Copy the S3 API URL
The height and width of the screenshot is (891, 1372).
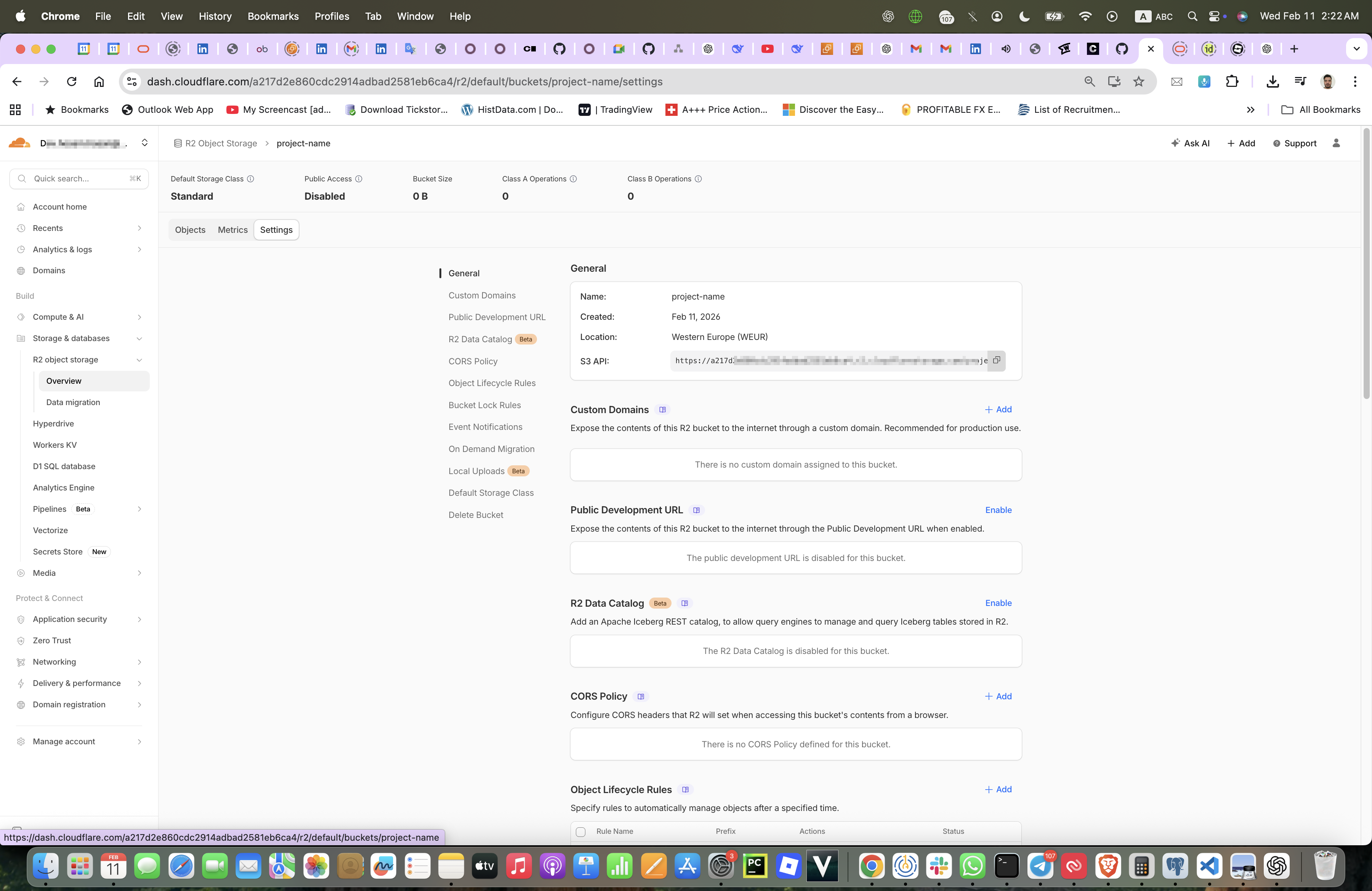coord(996,360)
